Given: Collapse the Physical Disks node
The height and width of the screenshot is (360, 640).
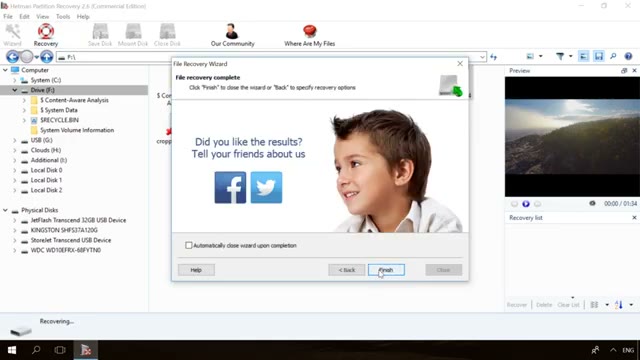Looking at the screenshot, I should point(5,210).
